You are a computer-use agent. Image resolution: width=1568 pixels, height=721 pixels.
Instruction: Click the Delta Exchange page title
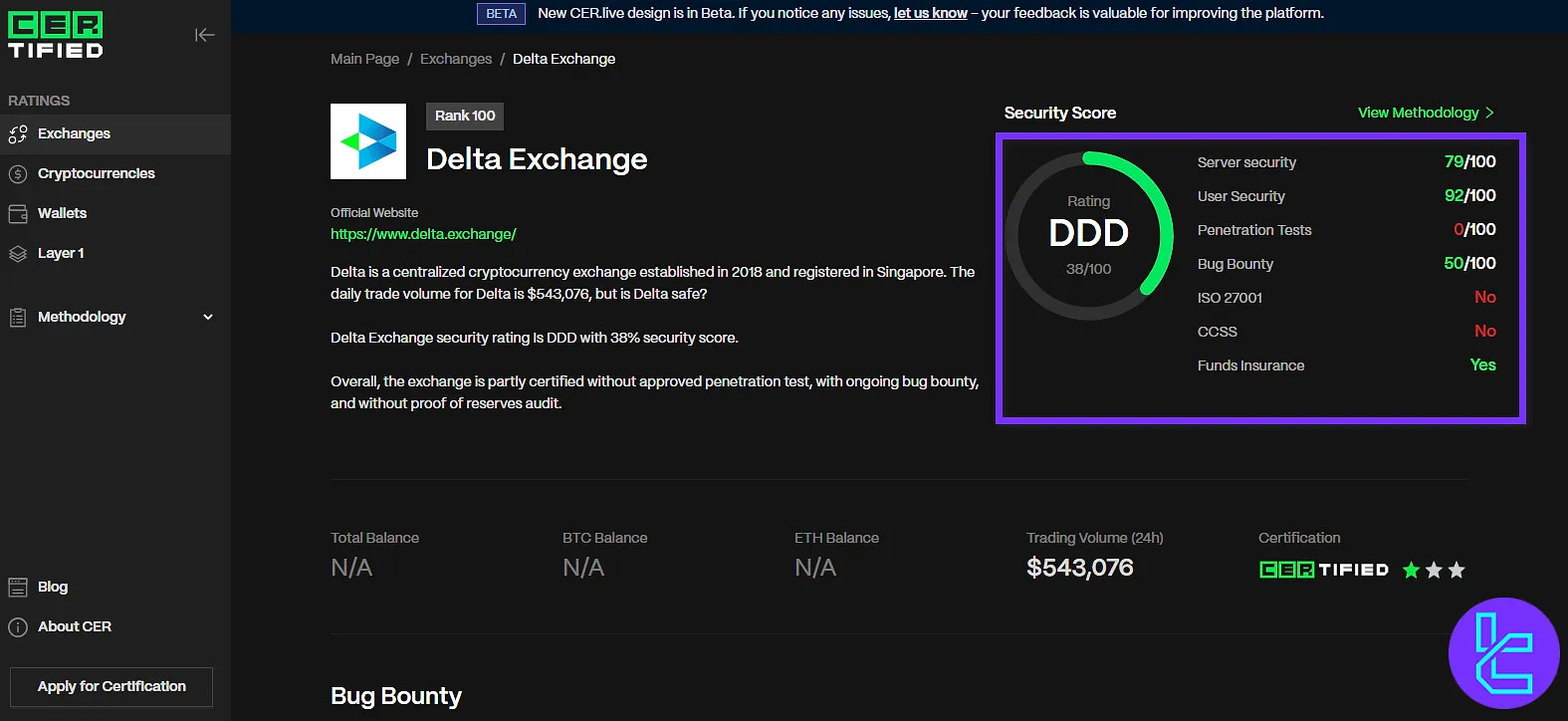point(537,159)
